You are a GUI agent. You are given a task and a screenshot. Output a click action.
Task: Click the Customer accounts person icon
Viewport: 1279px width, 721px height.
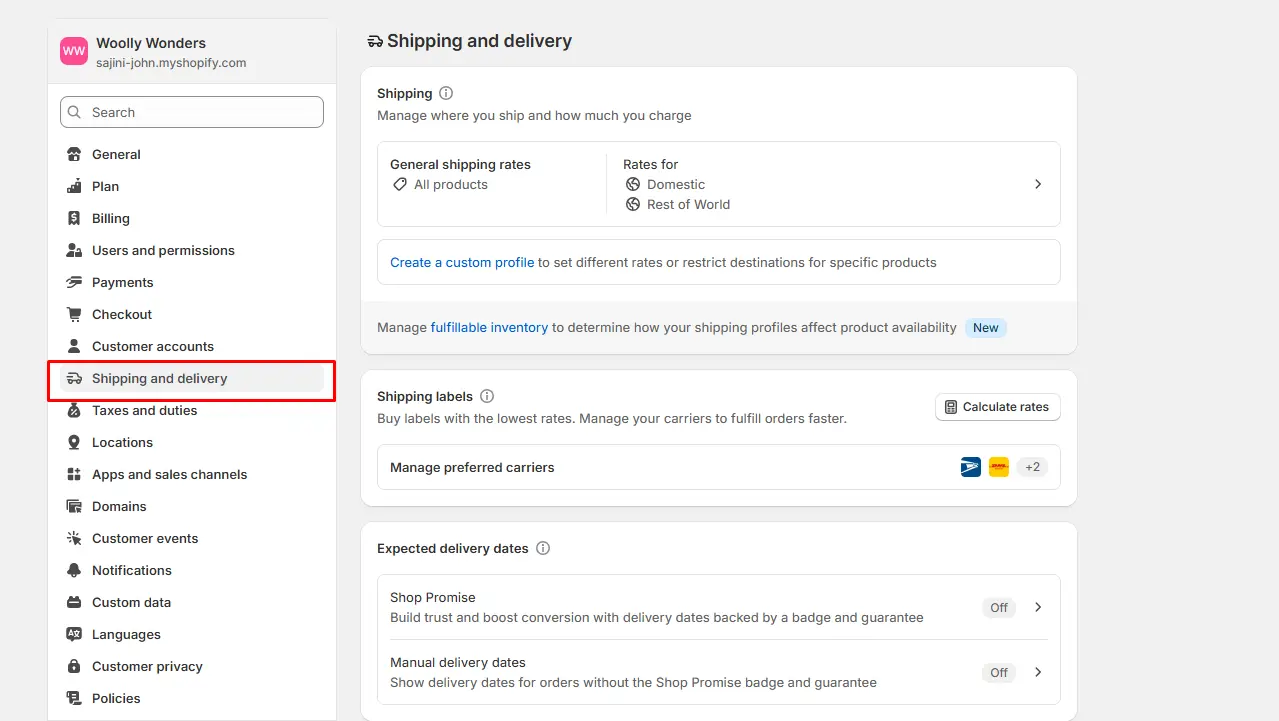click(74, 346)
